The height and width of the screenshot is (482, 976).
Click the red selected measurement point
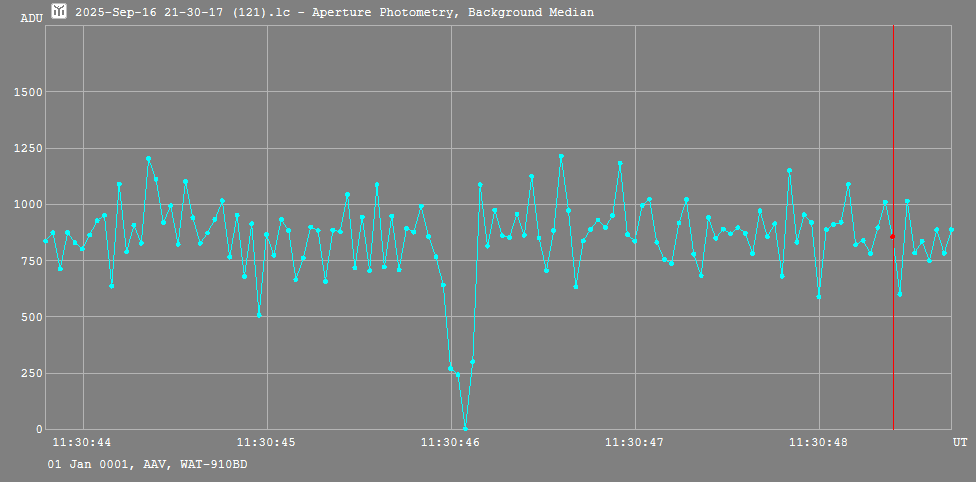click(892, 237)
